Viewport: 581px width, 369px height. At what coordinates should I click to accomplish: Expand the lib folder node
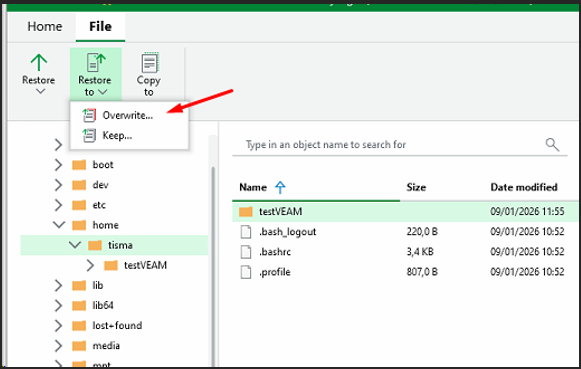click(58, 285)
